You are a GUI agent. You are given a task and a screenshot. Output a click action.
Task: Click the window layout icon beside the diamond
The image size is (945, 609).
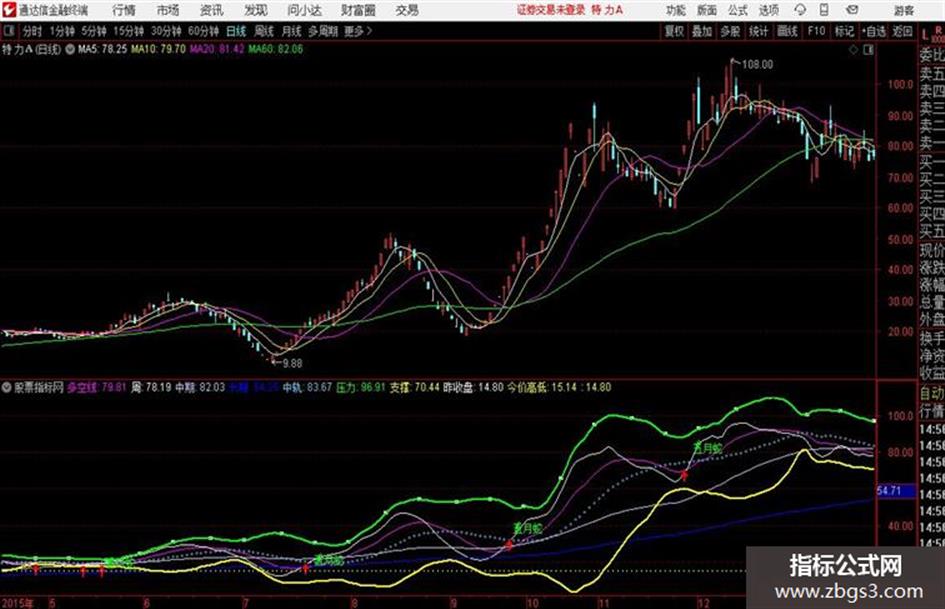tap(868, 50)
